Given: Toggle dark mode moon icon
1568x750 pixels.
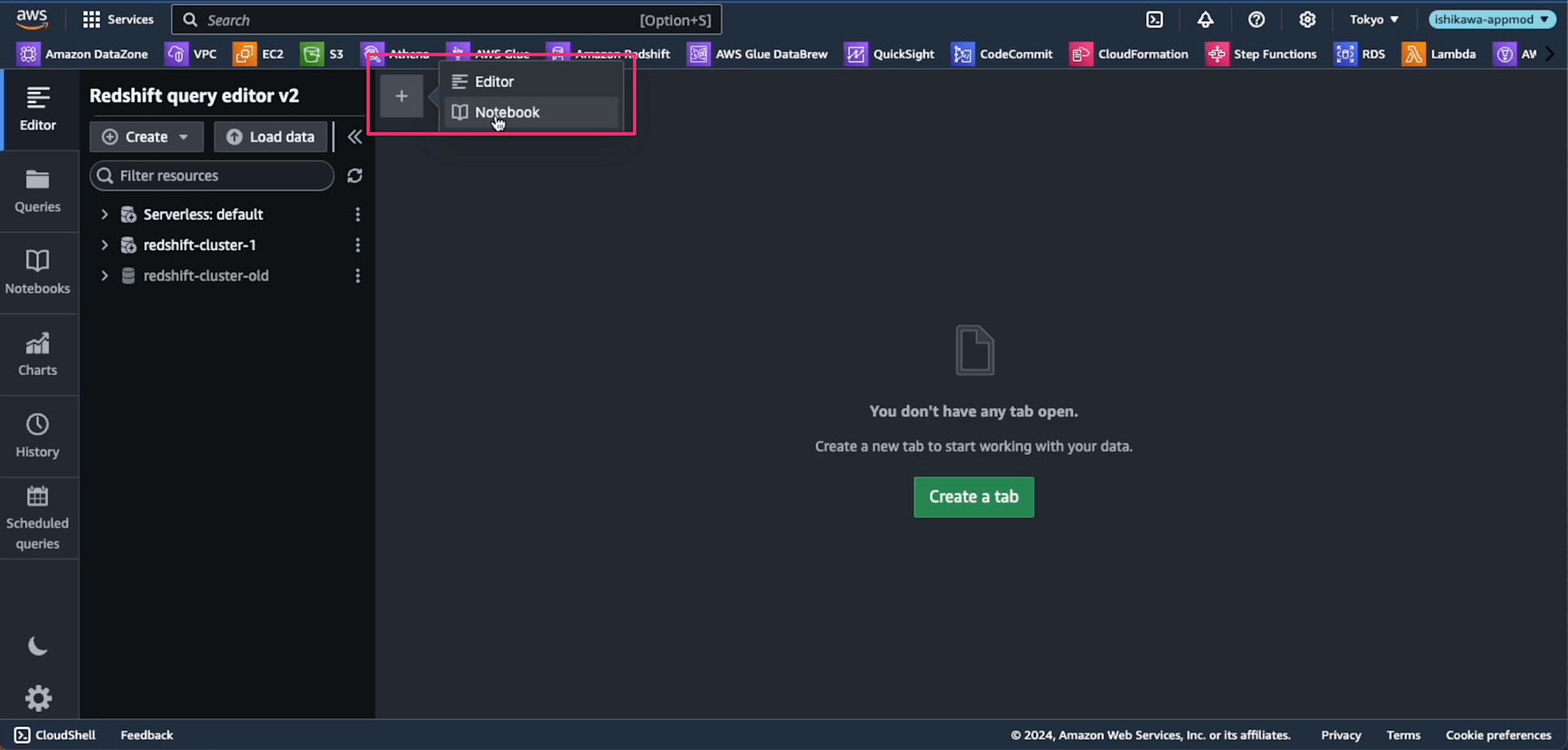Looking at the screenshot, I should [38, 646].
